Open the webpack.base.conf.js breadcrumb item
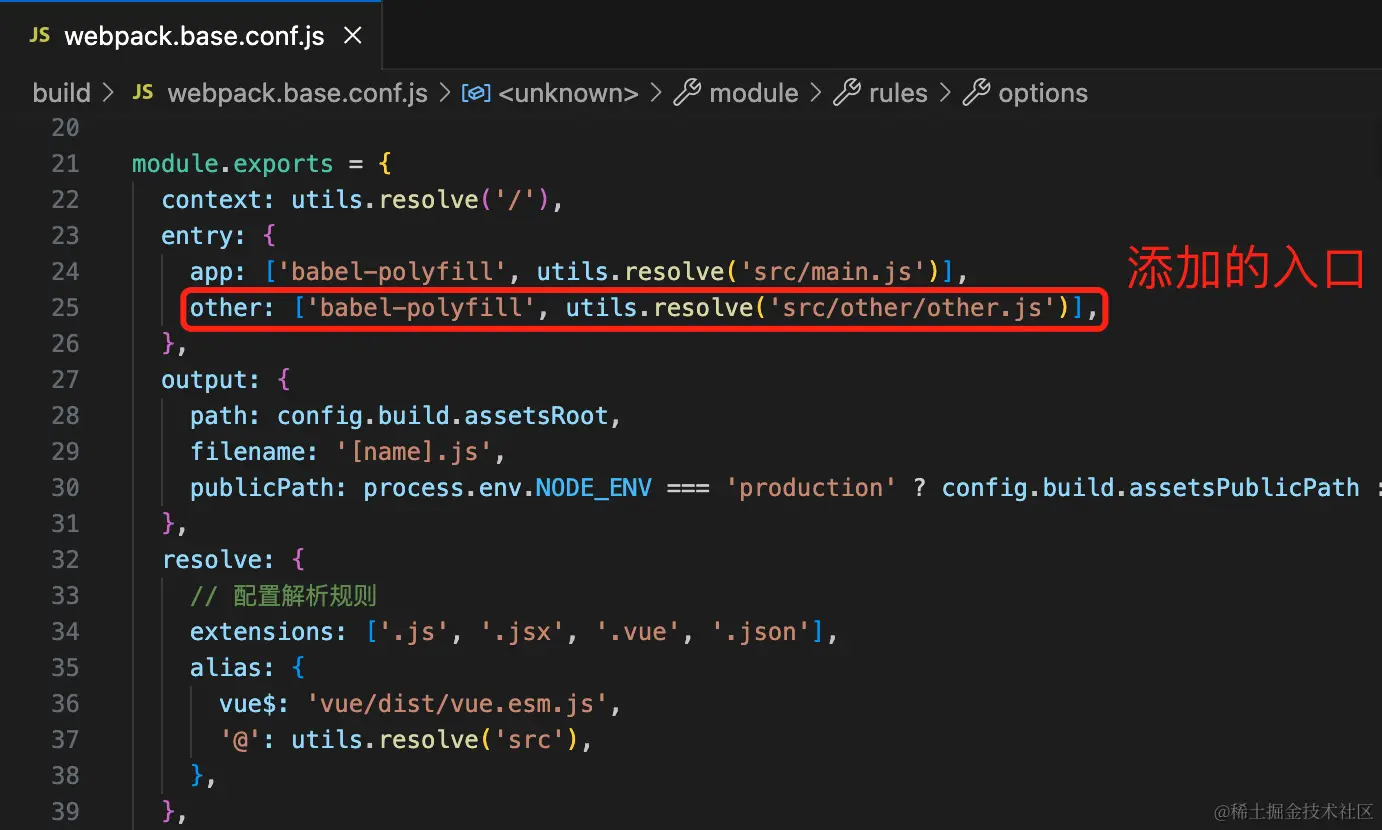Screen dimensions: 1382x830 (x=298, y=93)
